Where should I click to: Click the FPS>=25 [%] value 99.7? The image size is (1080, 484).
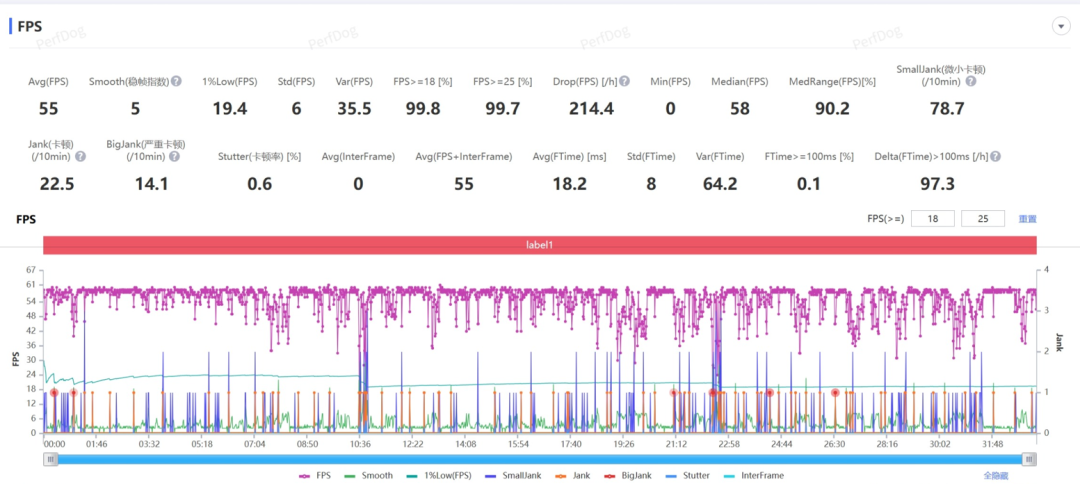pyautogui.click(x=502, y=109)
